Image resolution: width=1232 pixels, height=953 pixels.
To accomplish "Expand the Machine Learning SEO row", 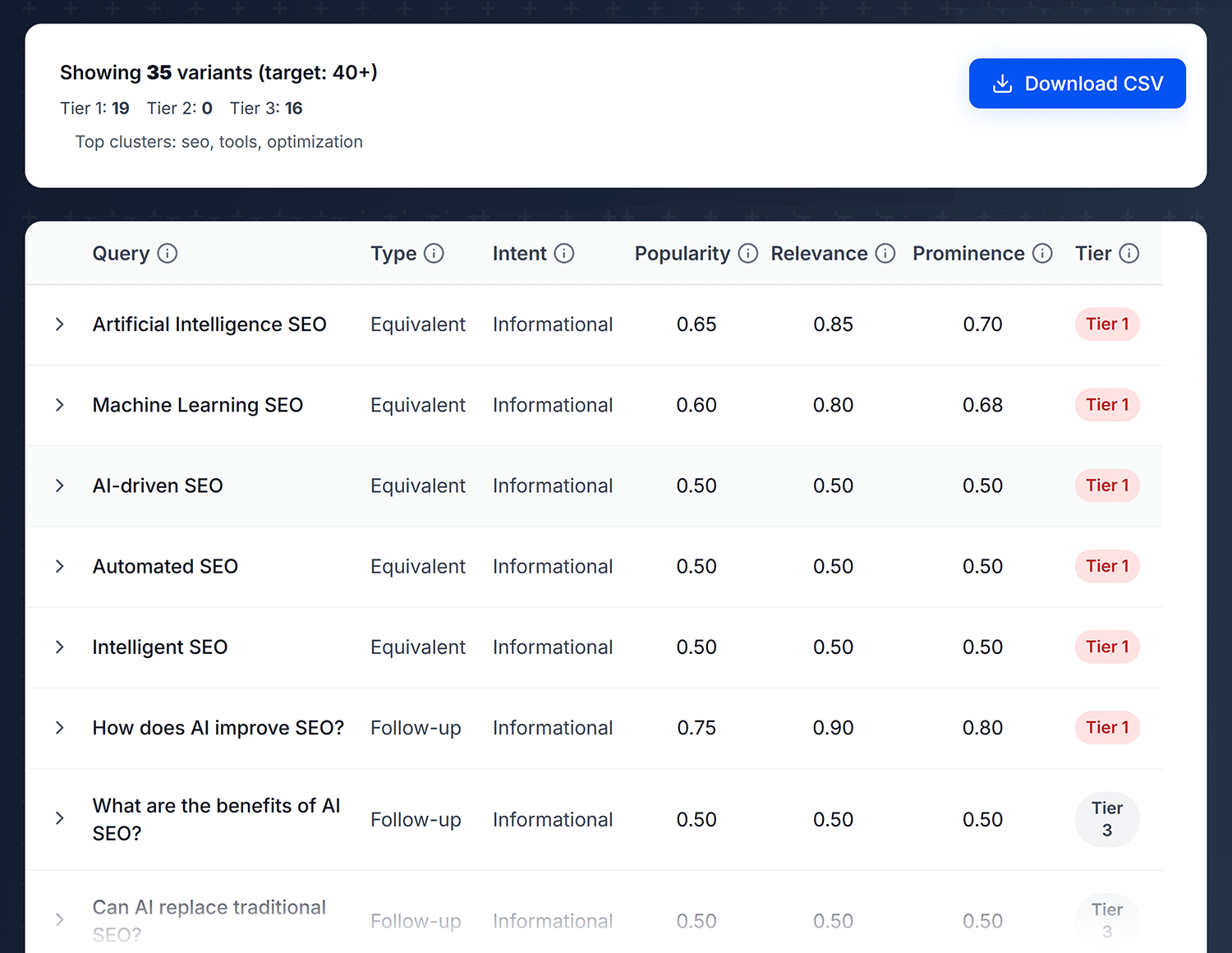I will (x=60, y=405).
